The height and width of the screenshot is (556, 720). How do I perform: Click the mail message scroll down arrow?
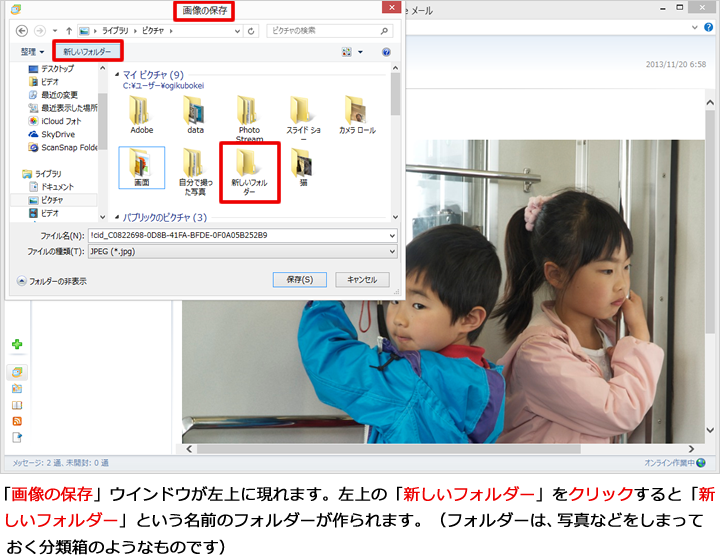point(710,431)
